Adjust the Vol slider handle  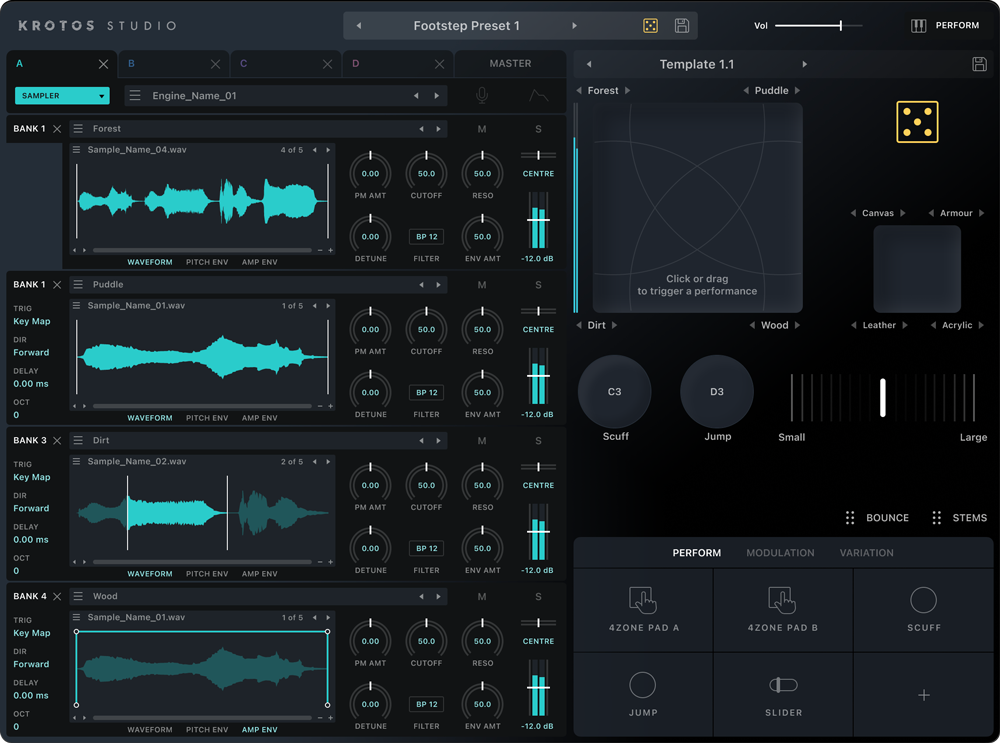pos(841,26)
